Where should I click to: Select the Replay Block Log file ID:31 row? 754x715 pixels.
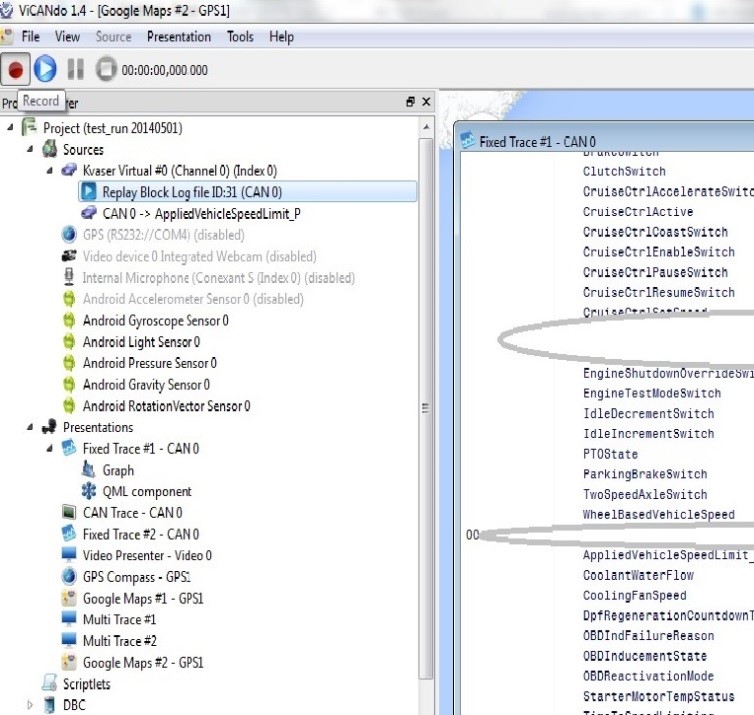(x=248, y=191)
